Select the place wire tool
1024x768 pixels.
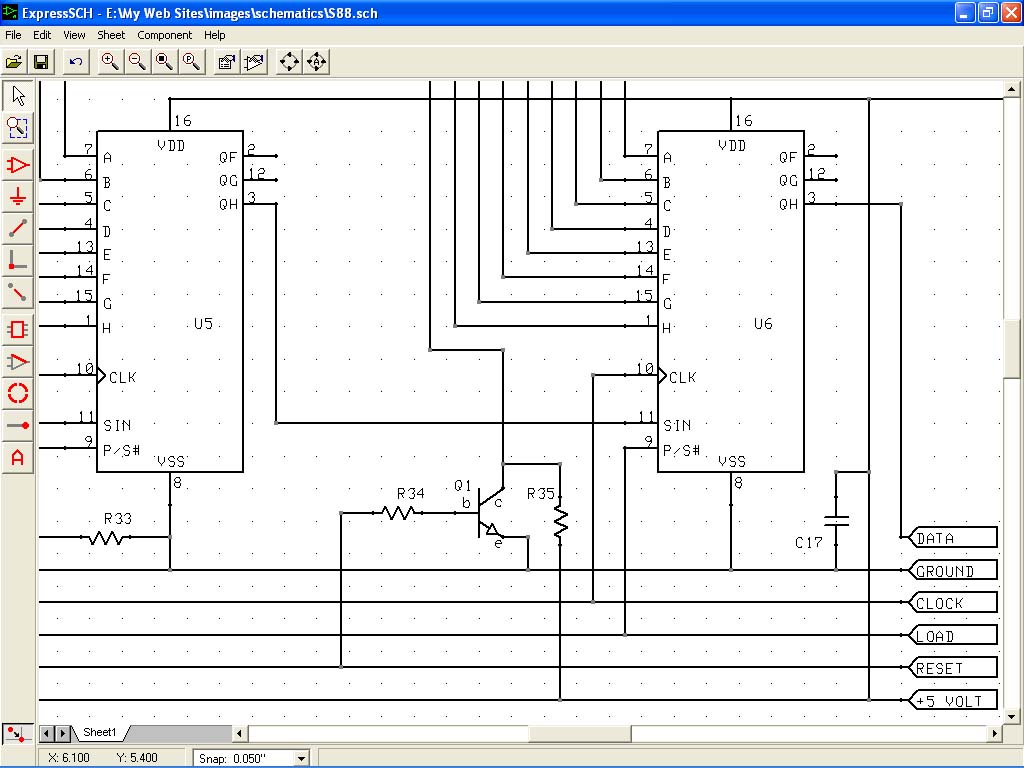[x=18, y=229]
